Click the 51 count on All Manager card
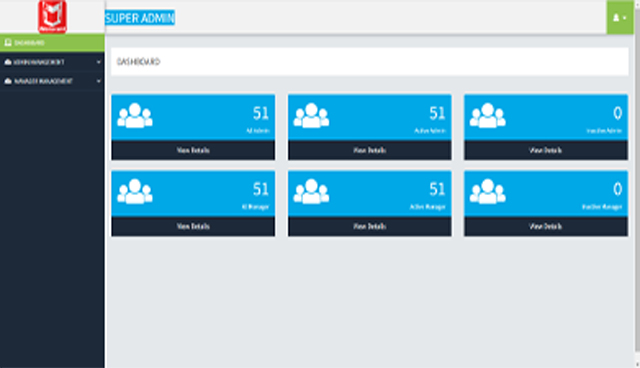640x368 pixels. pos(261,189)
